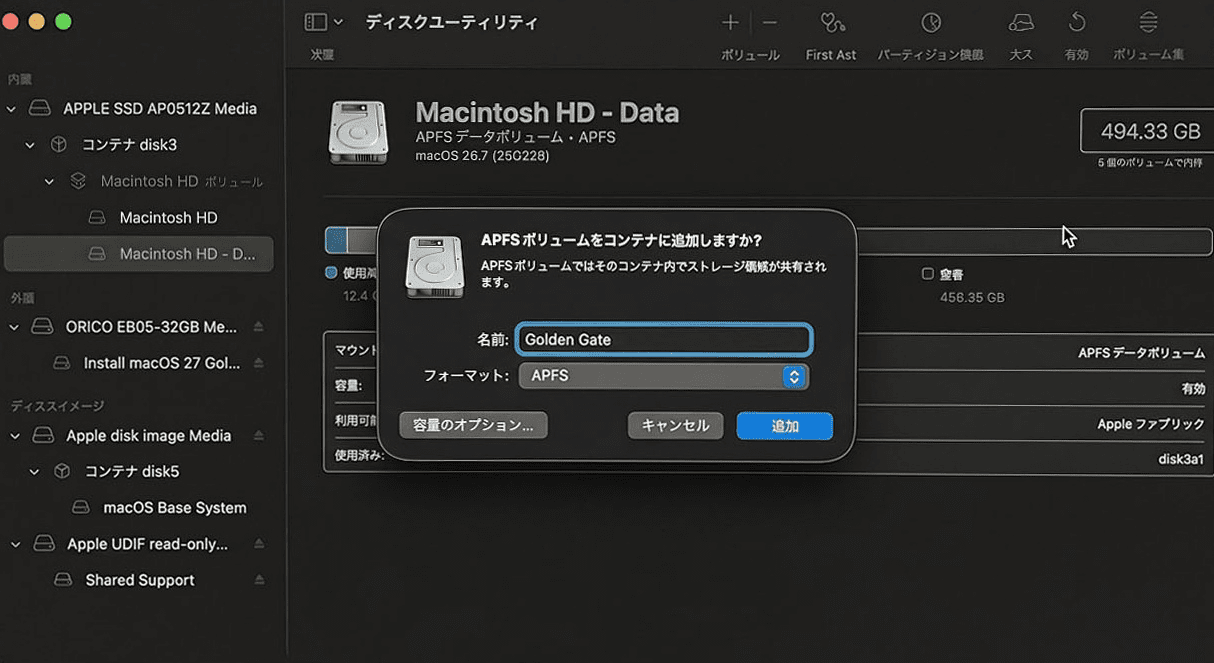1214x663 pixels.
Task: Eject the Apple disk image Media
Action: pos(259,435)
